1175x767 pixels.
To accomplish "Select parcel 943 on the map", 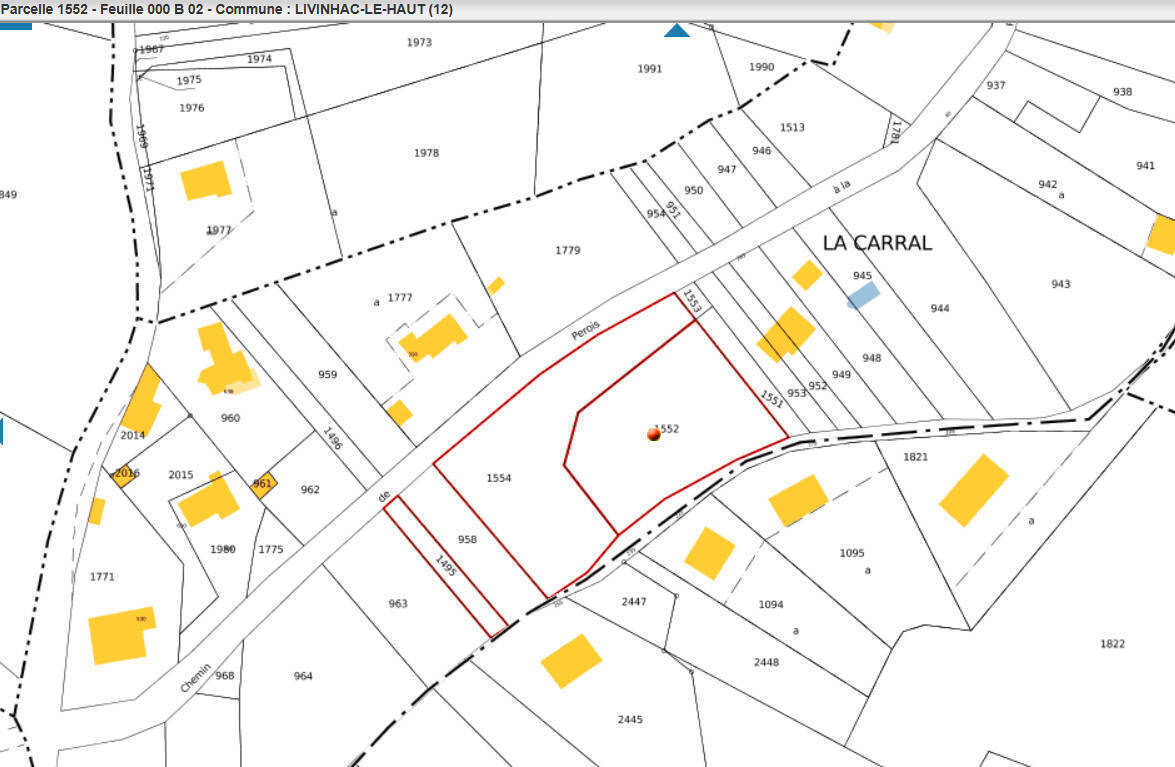I will coord(1060,284).
